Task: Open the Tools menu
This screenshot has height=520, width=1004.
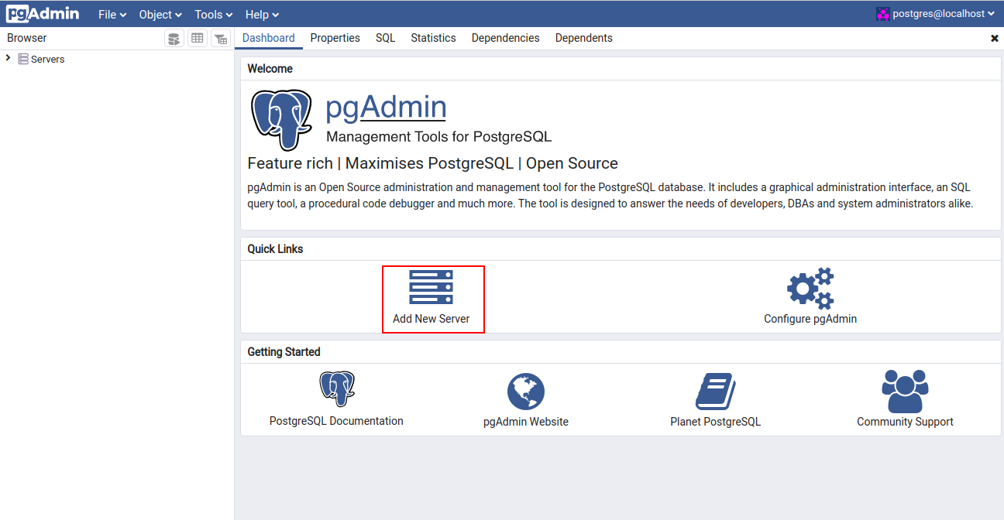Action: [213, 14]
